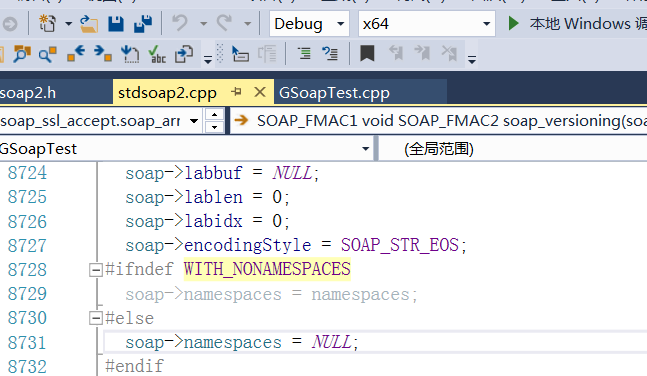Image resolution: width=647 pixels, height=376 pixels.
Task: Click the magnifier quick find icon
Action: pos(47,54)
